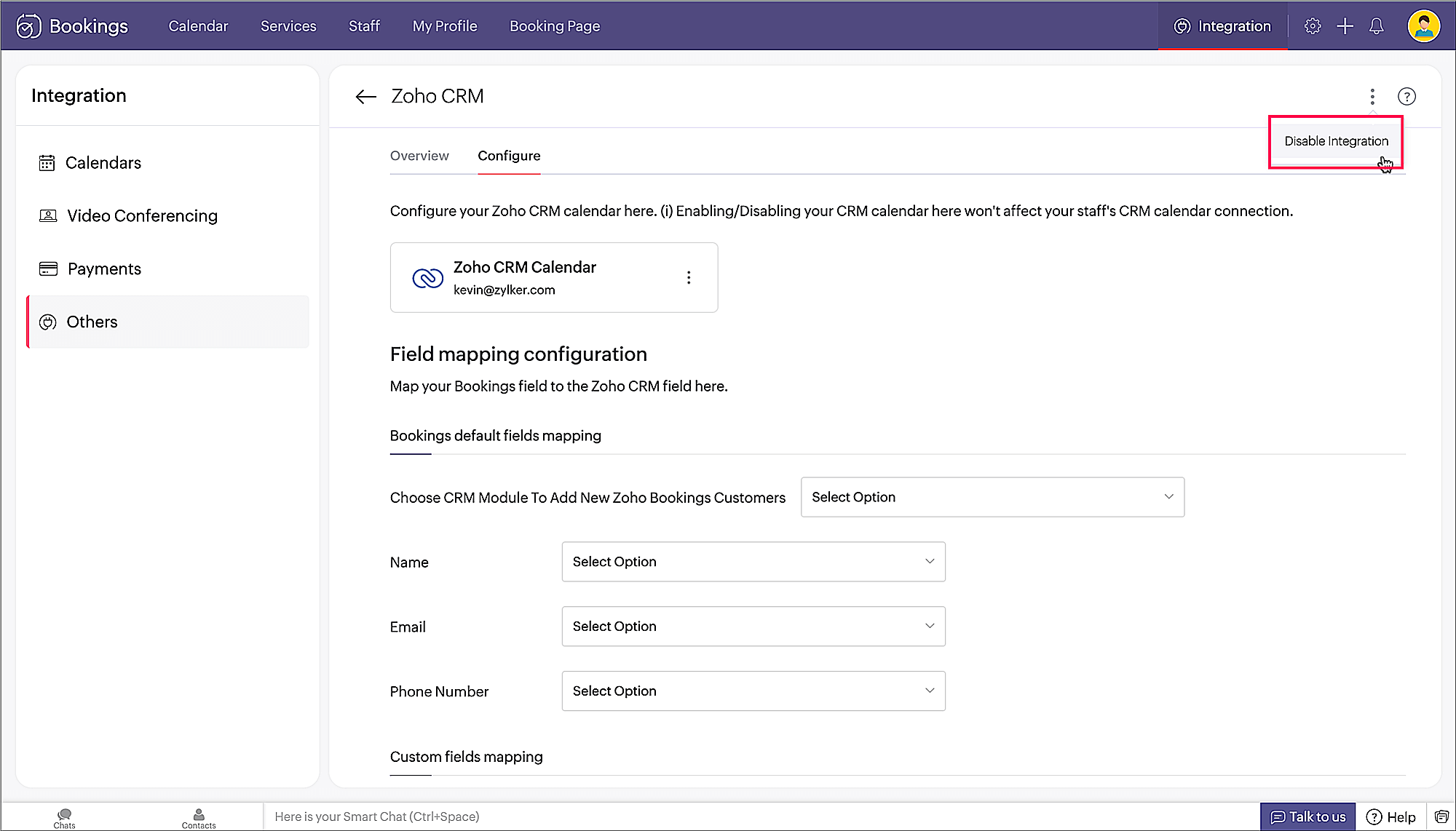Select the Configure tab
The width and height of the screenshot is (1456, 831).
[x=509, y=156]
